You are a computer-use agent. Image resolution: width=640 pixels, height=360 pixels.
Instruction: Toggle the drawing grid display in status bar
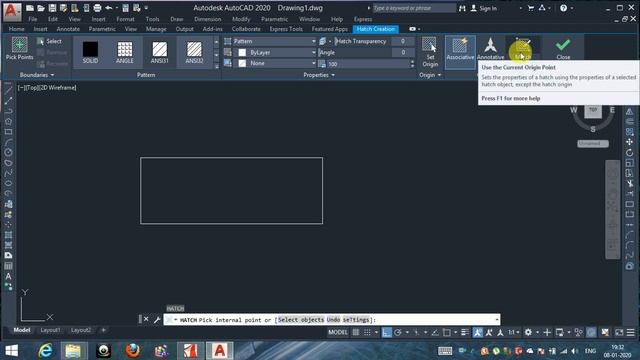[356, 332]
